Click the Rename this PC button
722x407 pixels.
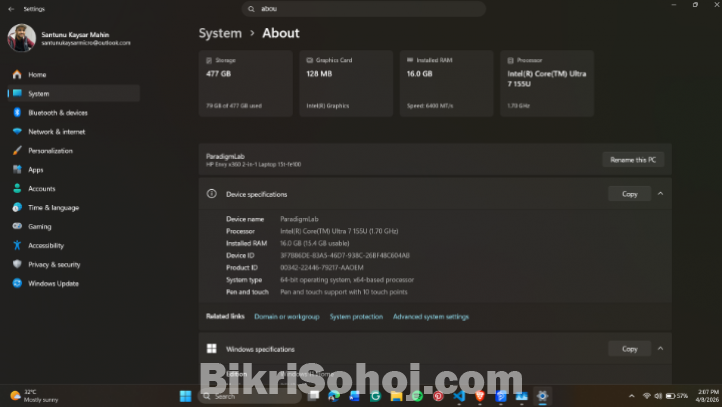coord(632,160)
